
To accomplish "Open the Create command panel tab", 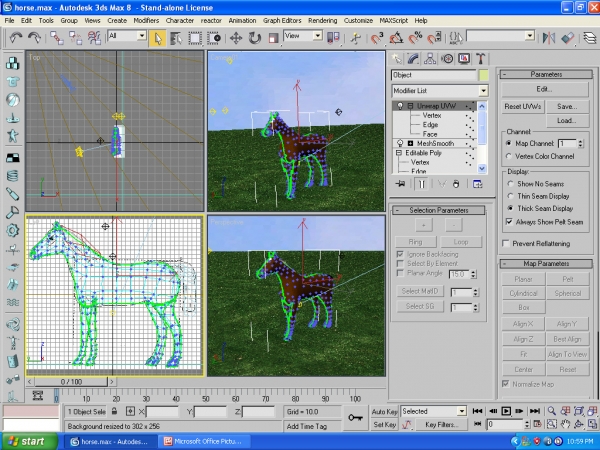I will pos(397,59).
